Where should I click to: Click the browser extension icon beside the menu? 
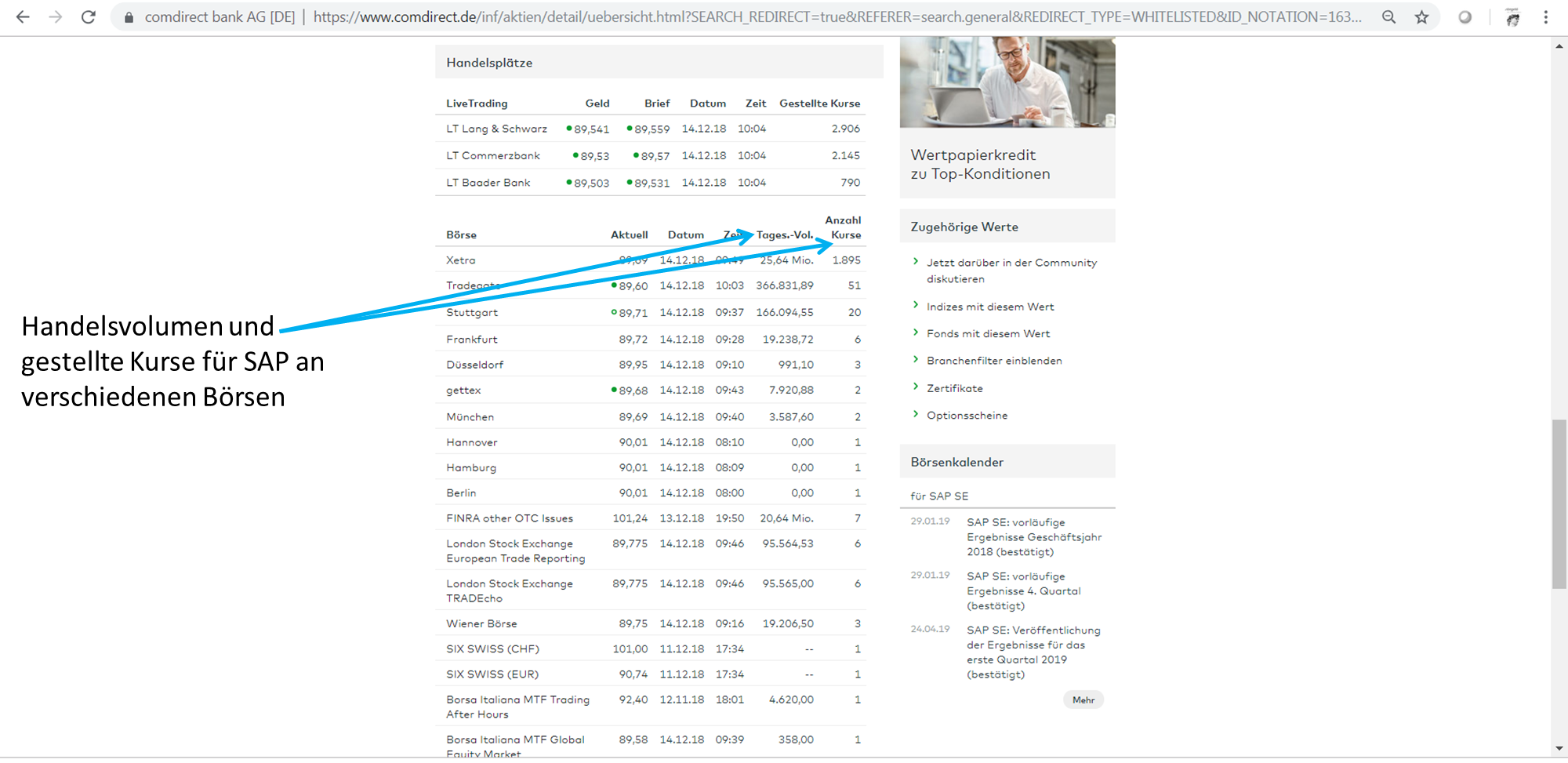point(1512,17)
